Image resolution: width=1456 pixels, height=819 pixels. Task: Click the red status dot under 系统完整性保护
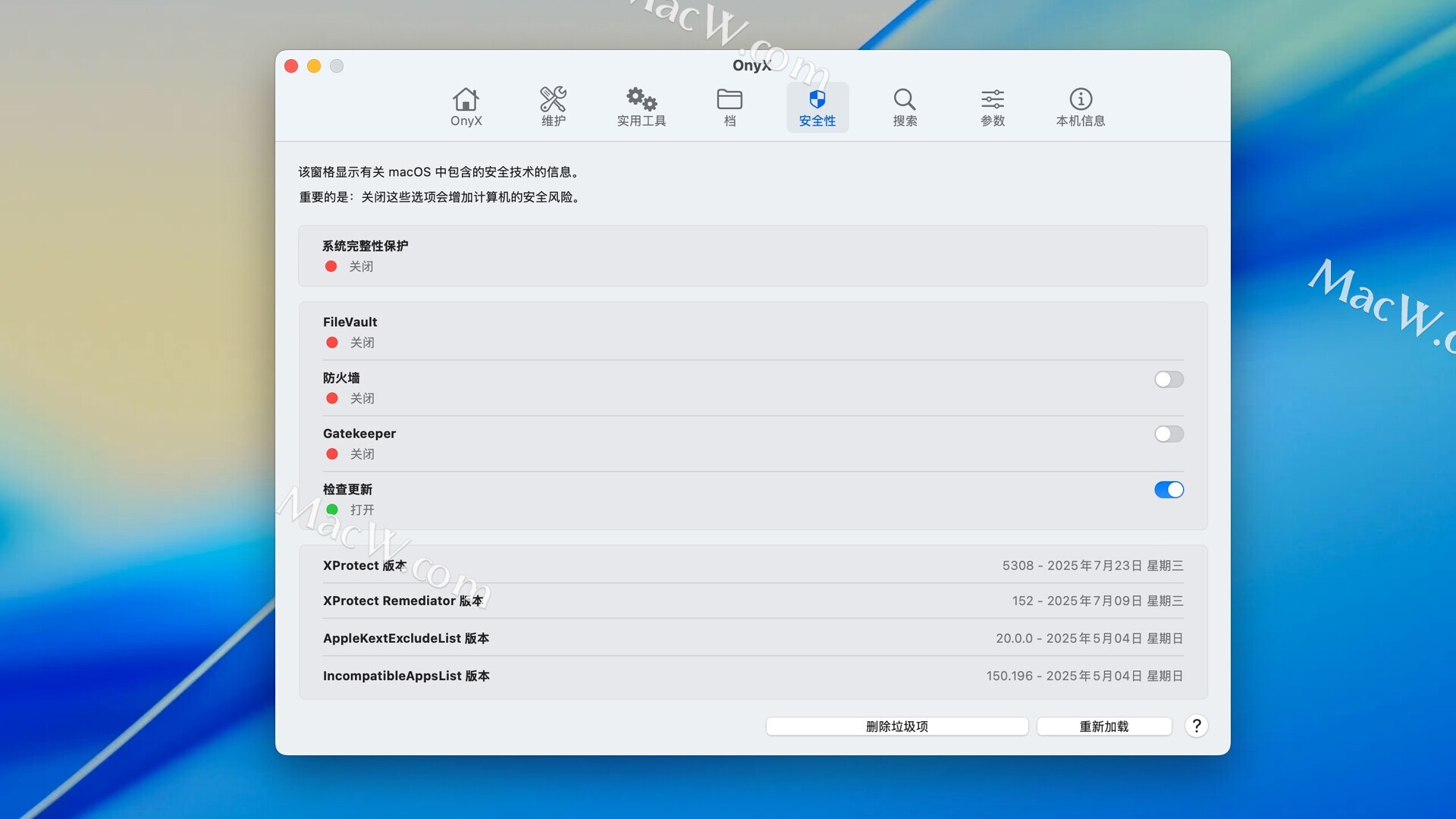(331, 266)
